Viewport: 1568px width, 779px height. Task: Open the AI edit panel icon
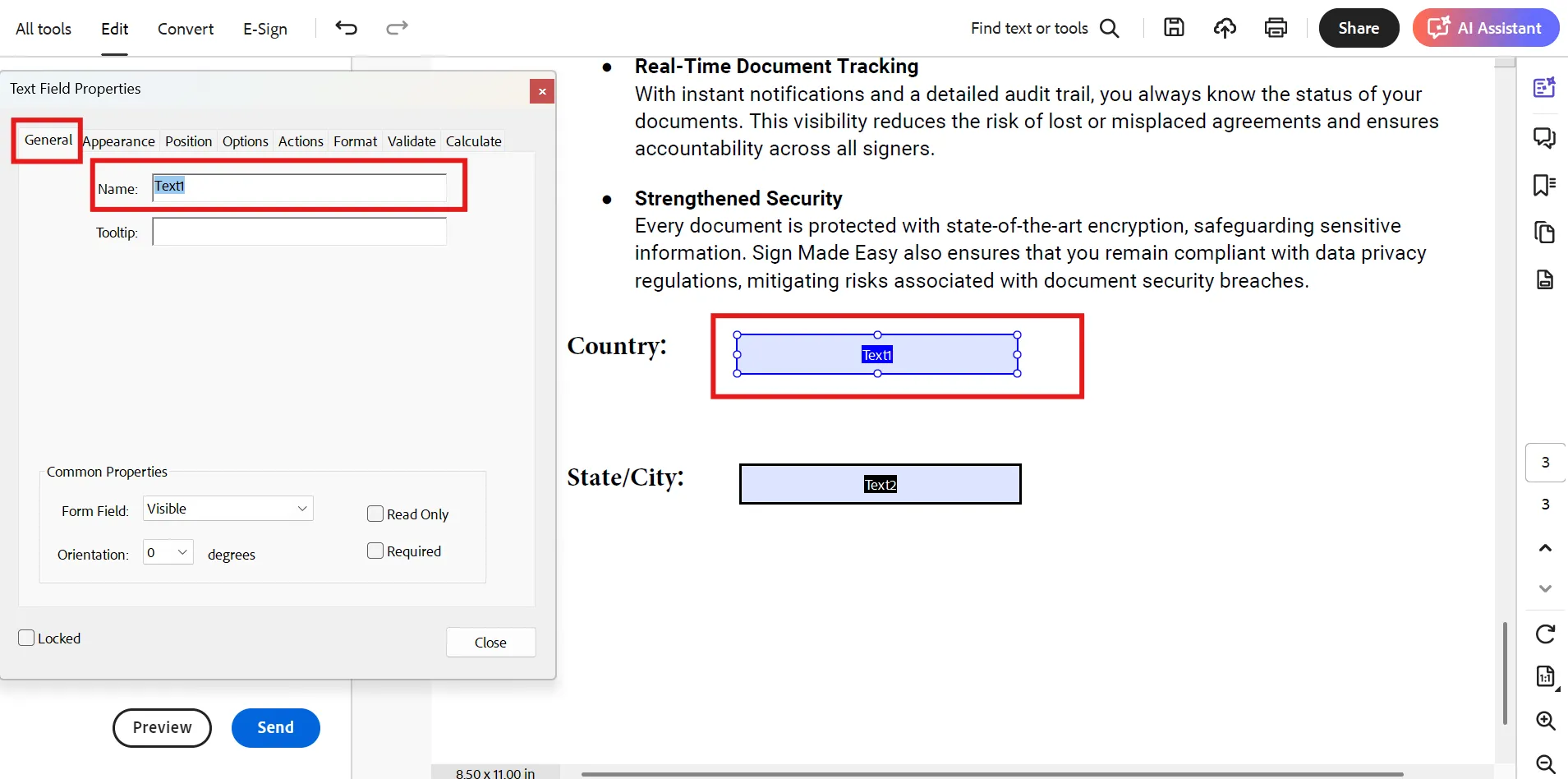[x=1544, y=87]
